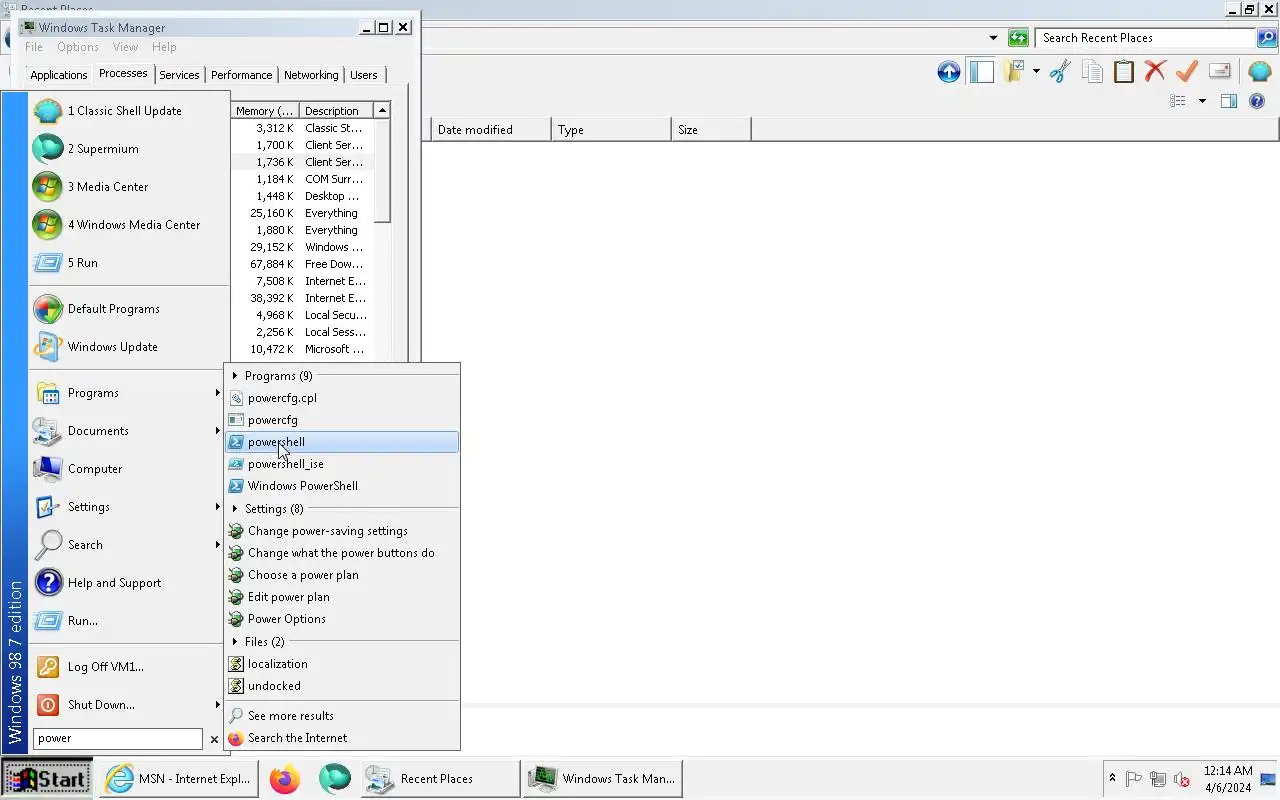
Task: Clear the Start menu search with the X
Action: click(214, 739)
